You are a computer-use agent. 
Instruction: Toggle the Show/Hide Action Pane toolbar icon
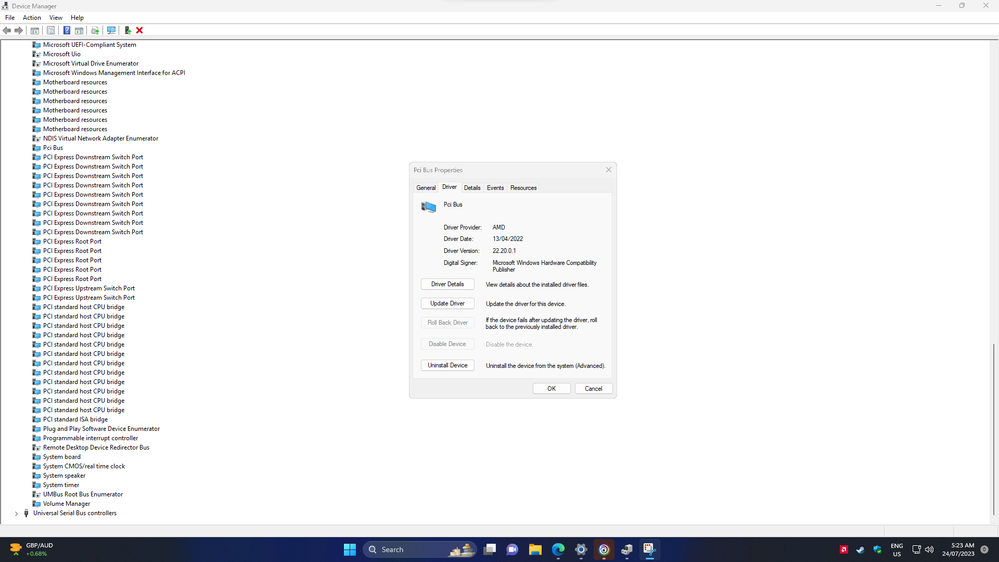[x=79, y=31]
